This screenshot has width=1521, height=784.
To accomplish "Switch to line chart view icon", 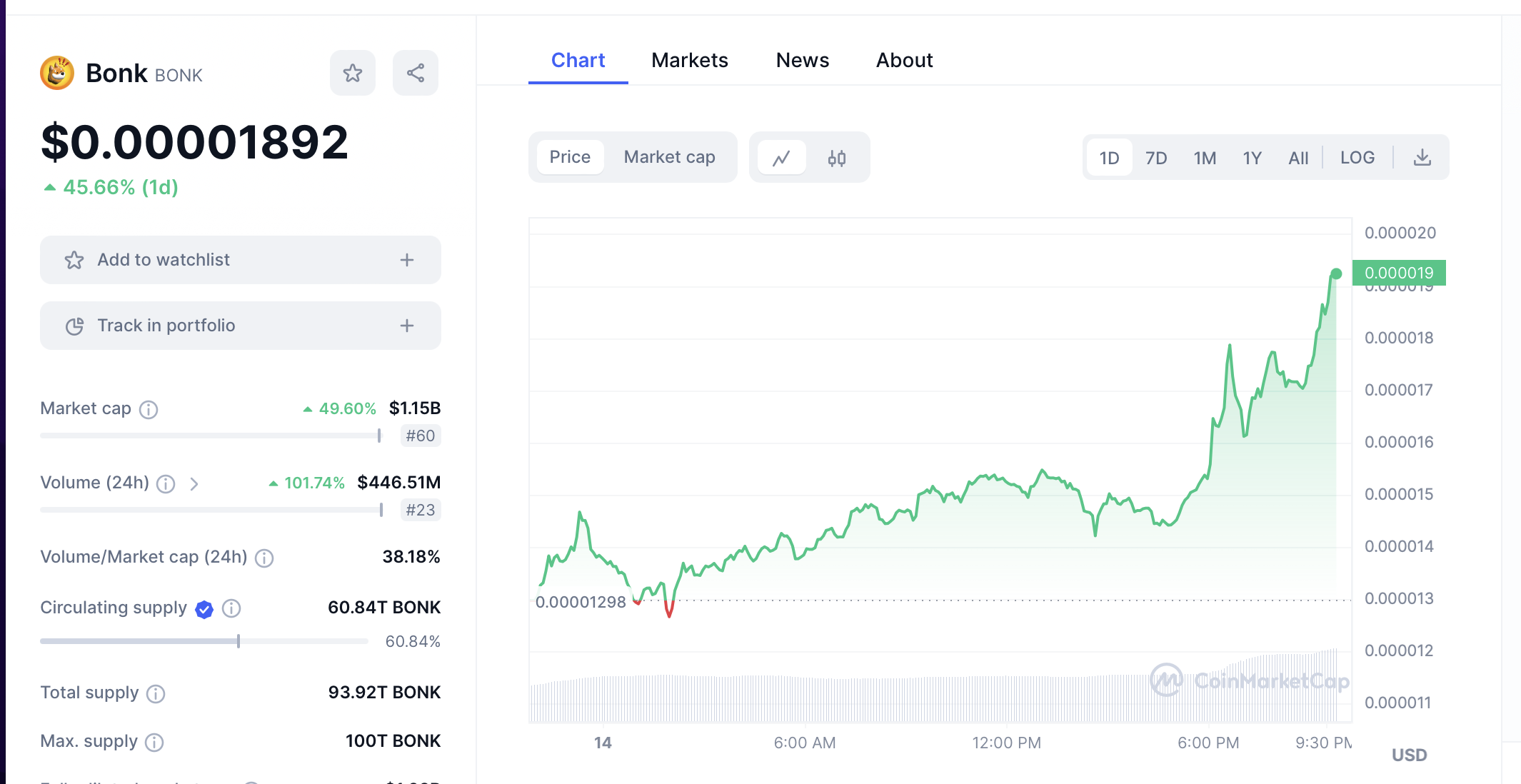I will coord(782,158).
